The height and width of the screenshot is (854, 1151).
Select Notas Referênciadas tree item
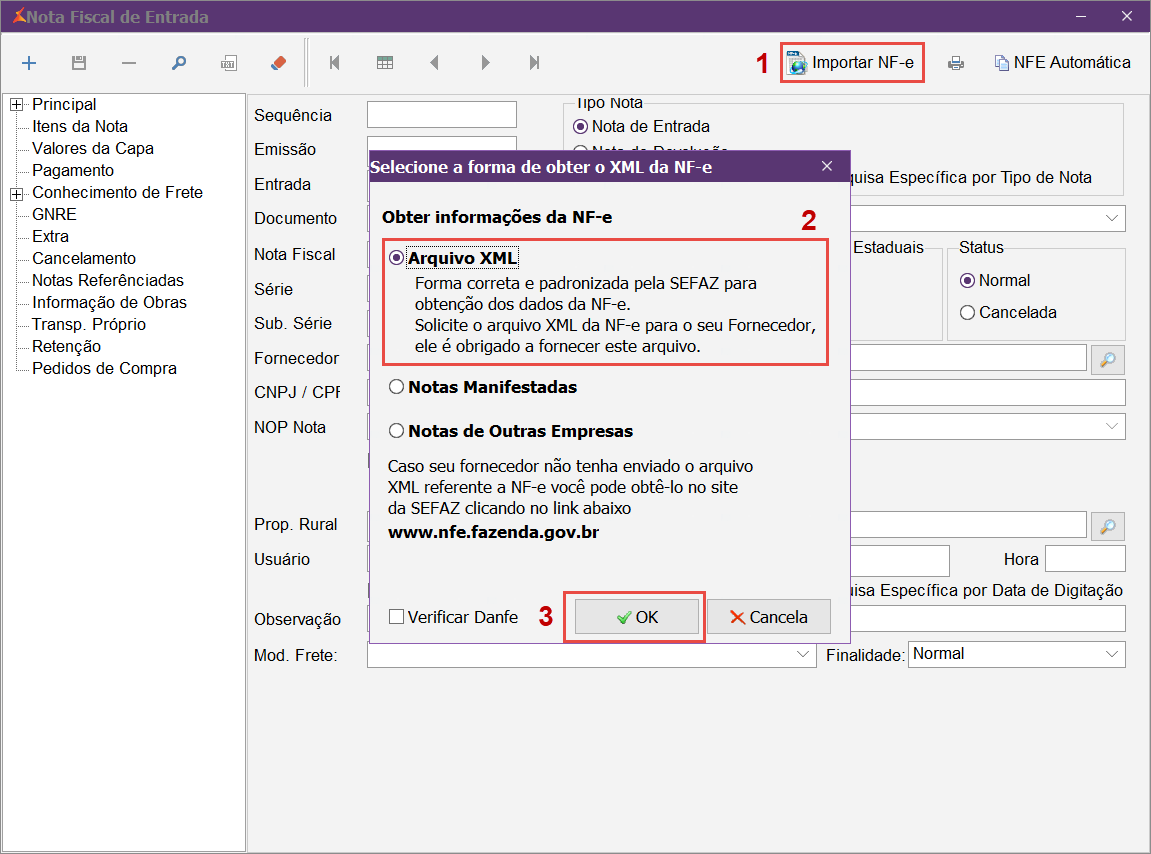[x=108, y=281]
